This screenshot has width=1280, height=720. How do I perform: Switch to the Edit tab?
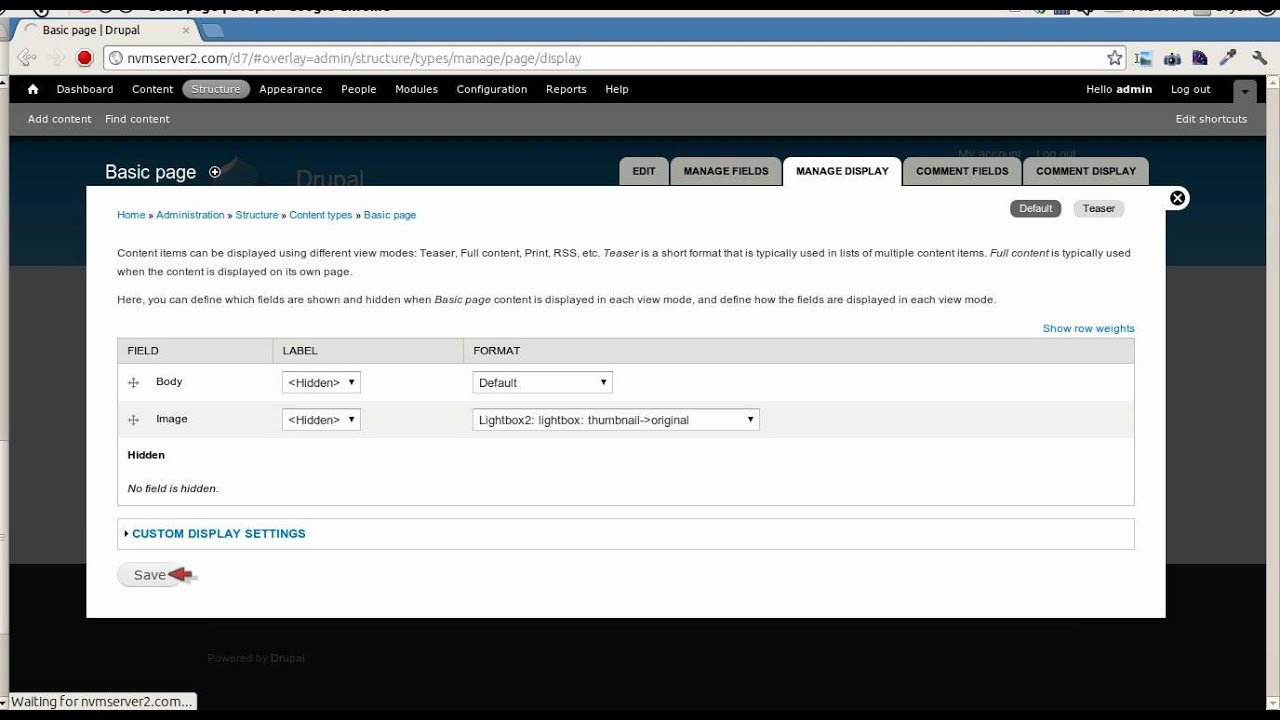644,171
